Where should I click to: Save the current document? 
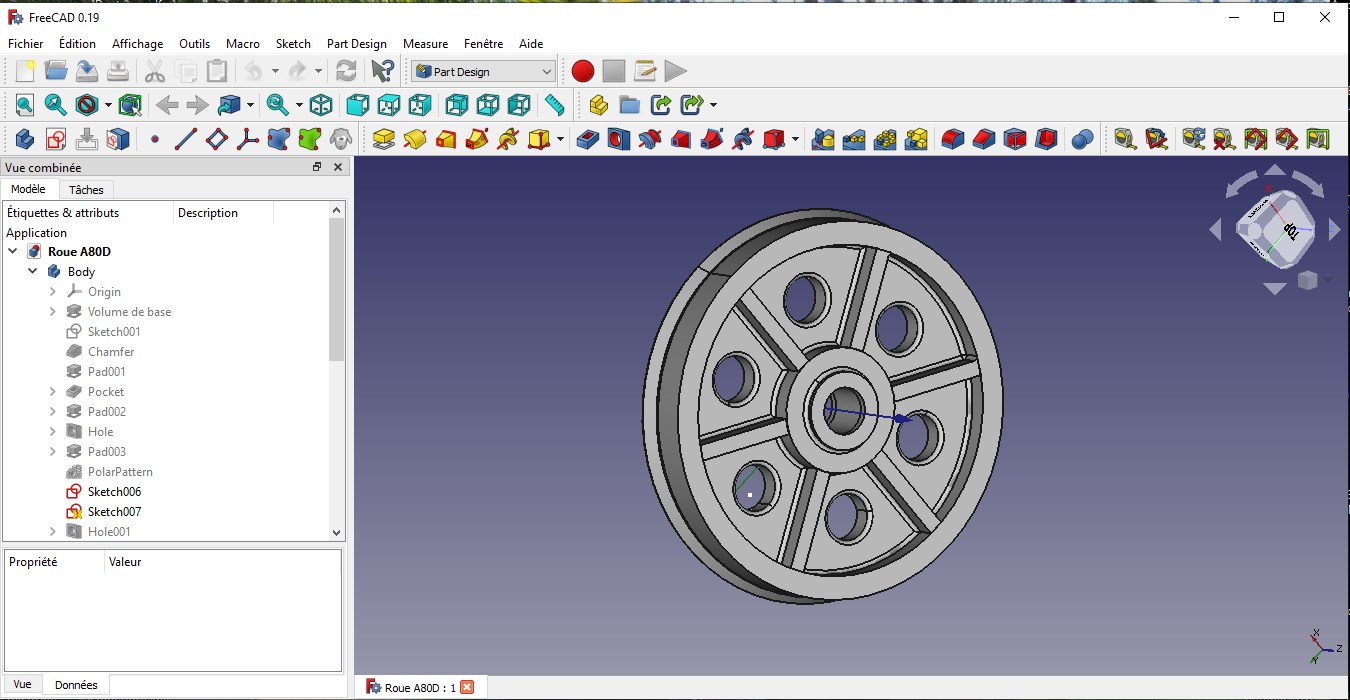(87, 71)
